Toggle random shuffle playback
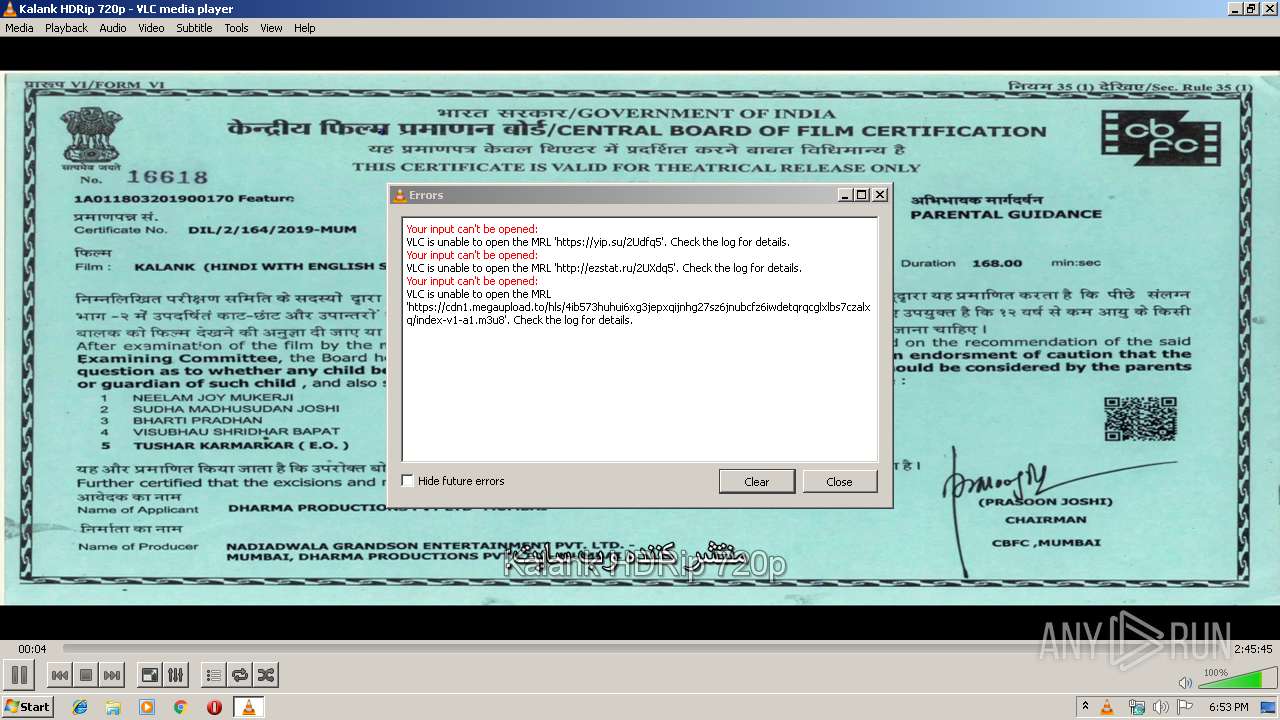The height and width of the screenshot is (720, 1280). pos(265,676)
